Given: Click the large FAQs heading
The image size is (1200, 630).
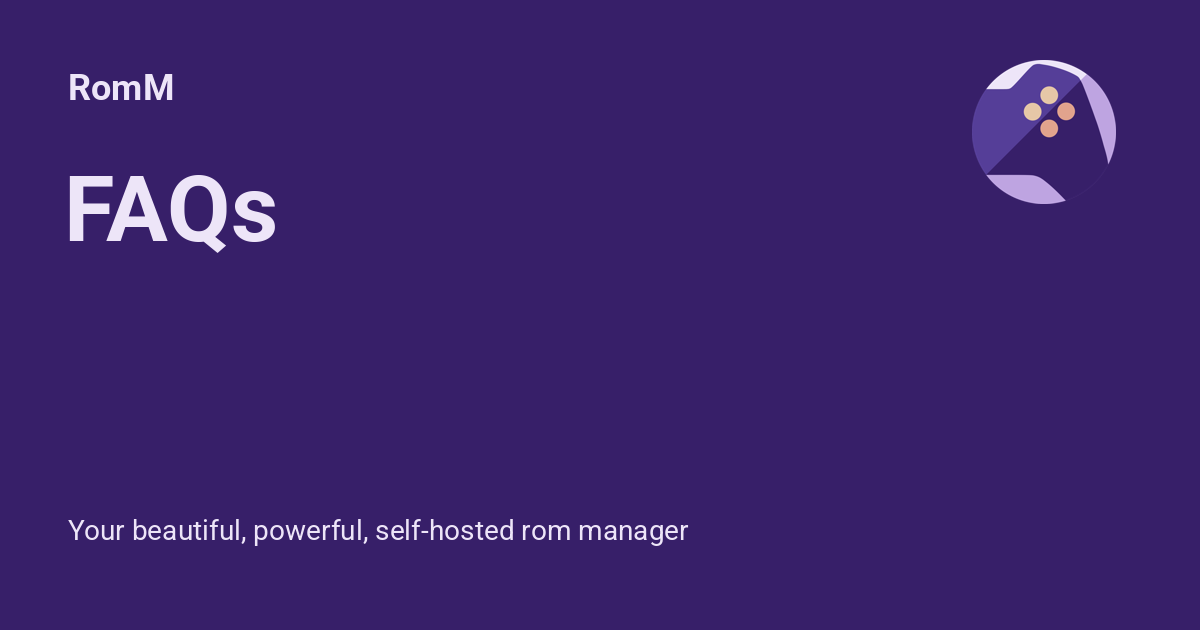Looking at the screenshot, I should click(171, 210).
